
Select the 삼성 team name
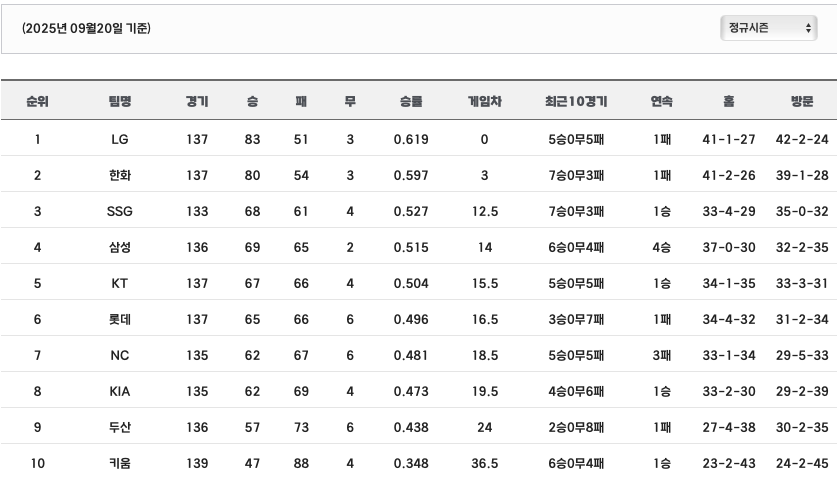click(120, 247)
